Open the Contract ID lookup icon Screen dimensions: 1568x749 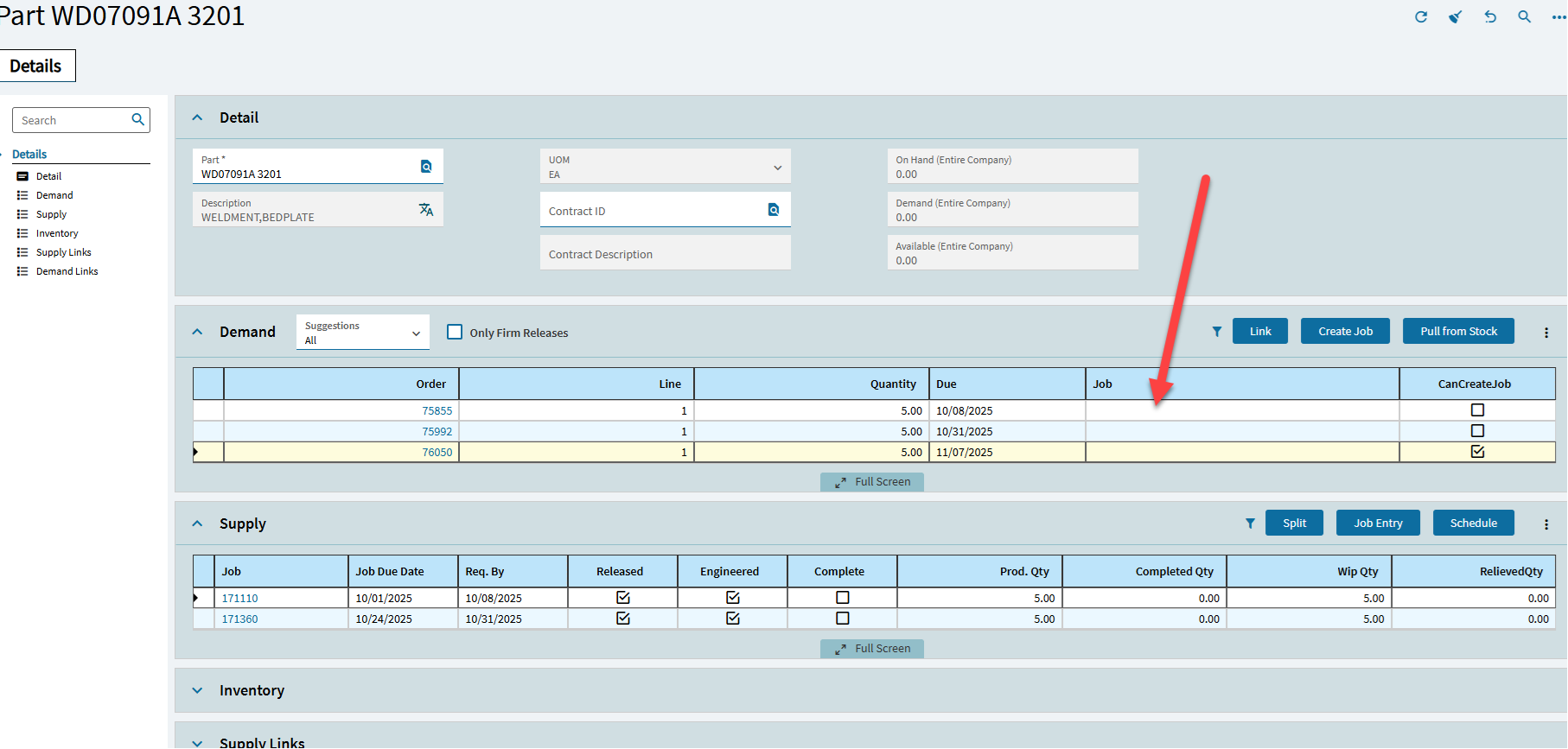[x=774, y=210]
